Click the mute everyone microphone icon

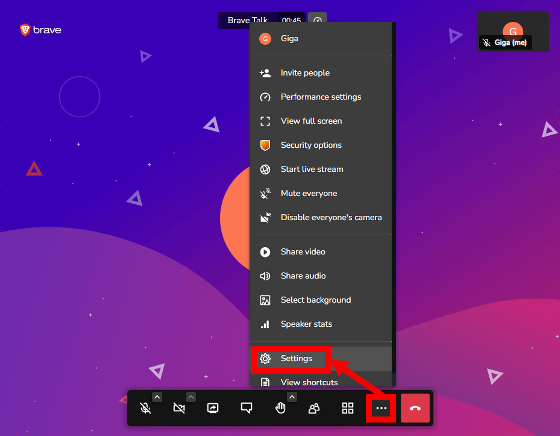coord(265,194)
